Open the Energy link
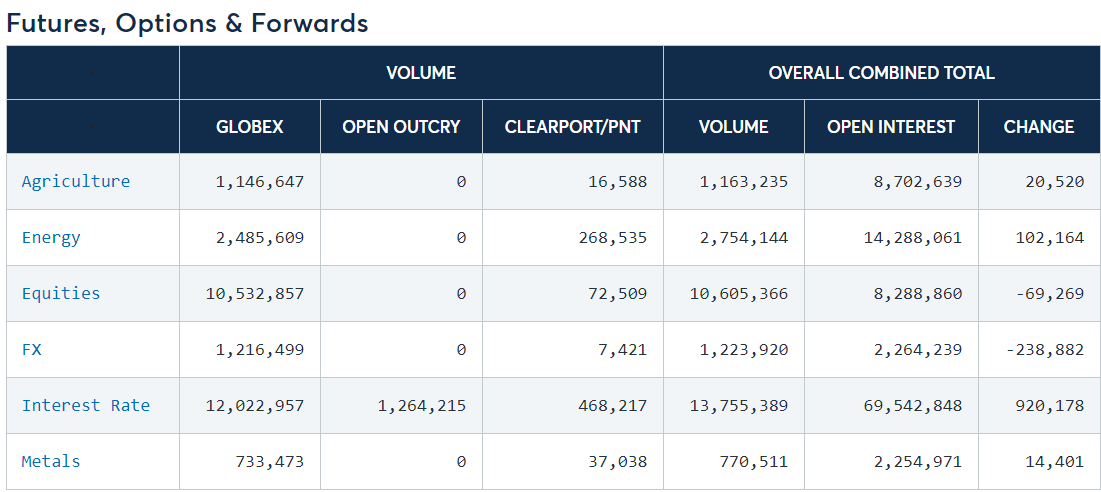The image size is (1101, 492). pyautogui.click(x=51, y=237)
